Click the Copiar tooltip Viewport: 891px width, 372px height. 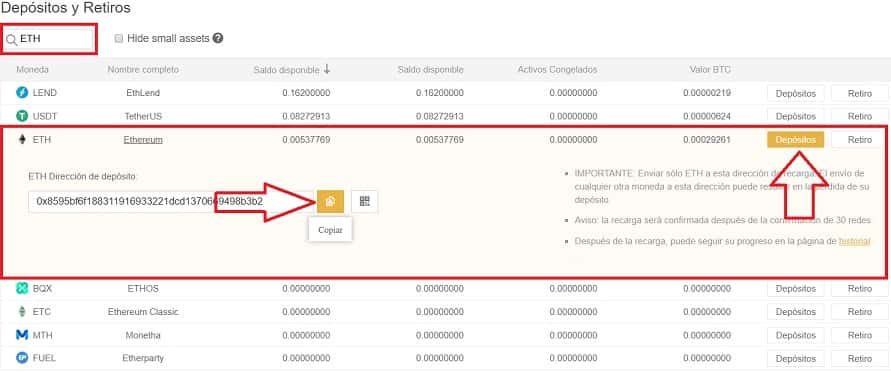pyautogui.click(x=330, y=230)
